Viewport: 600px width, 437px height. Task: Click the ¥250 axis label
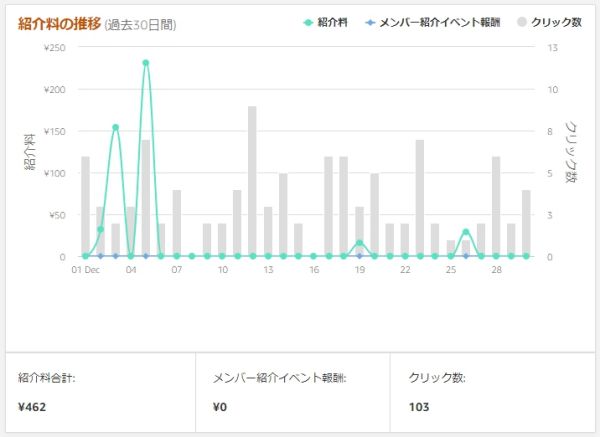[54, 48]
